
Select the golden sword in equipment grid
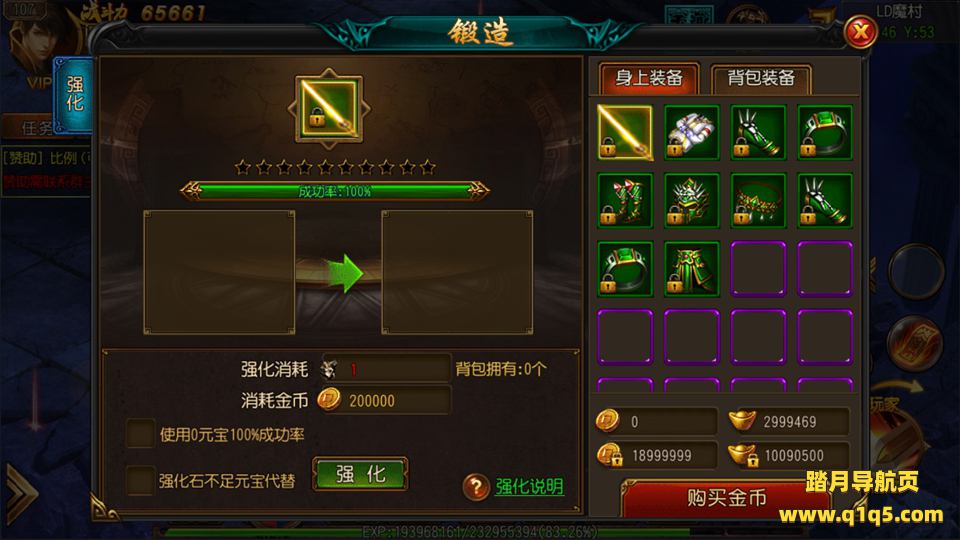[625, 132]
